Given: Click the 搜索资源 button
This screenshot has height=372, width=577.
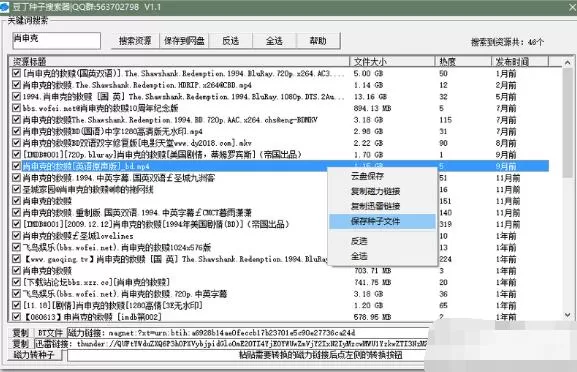Looking at the screenshot, I should click(135, 41).
